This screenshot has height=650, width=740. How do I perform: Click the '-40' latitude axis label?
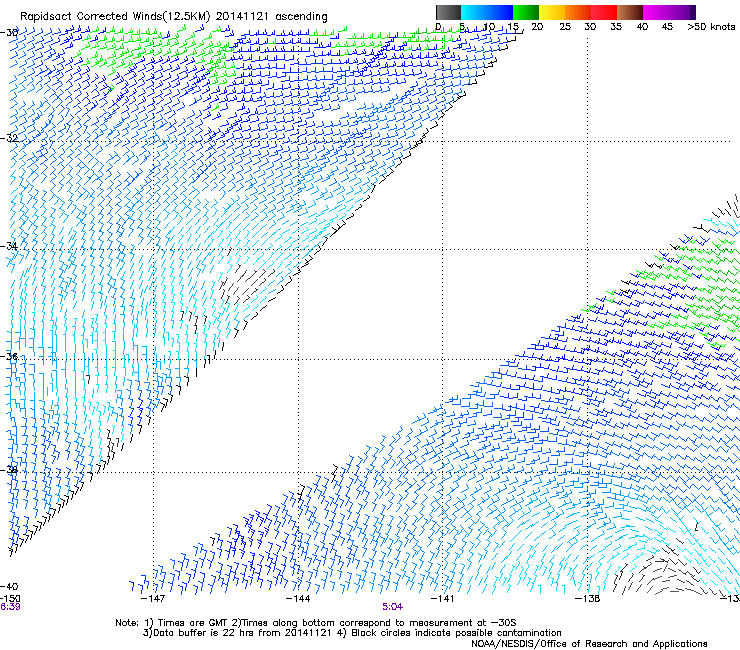click(9, 587)
